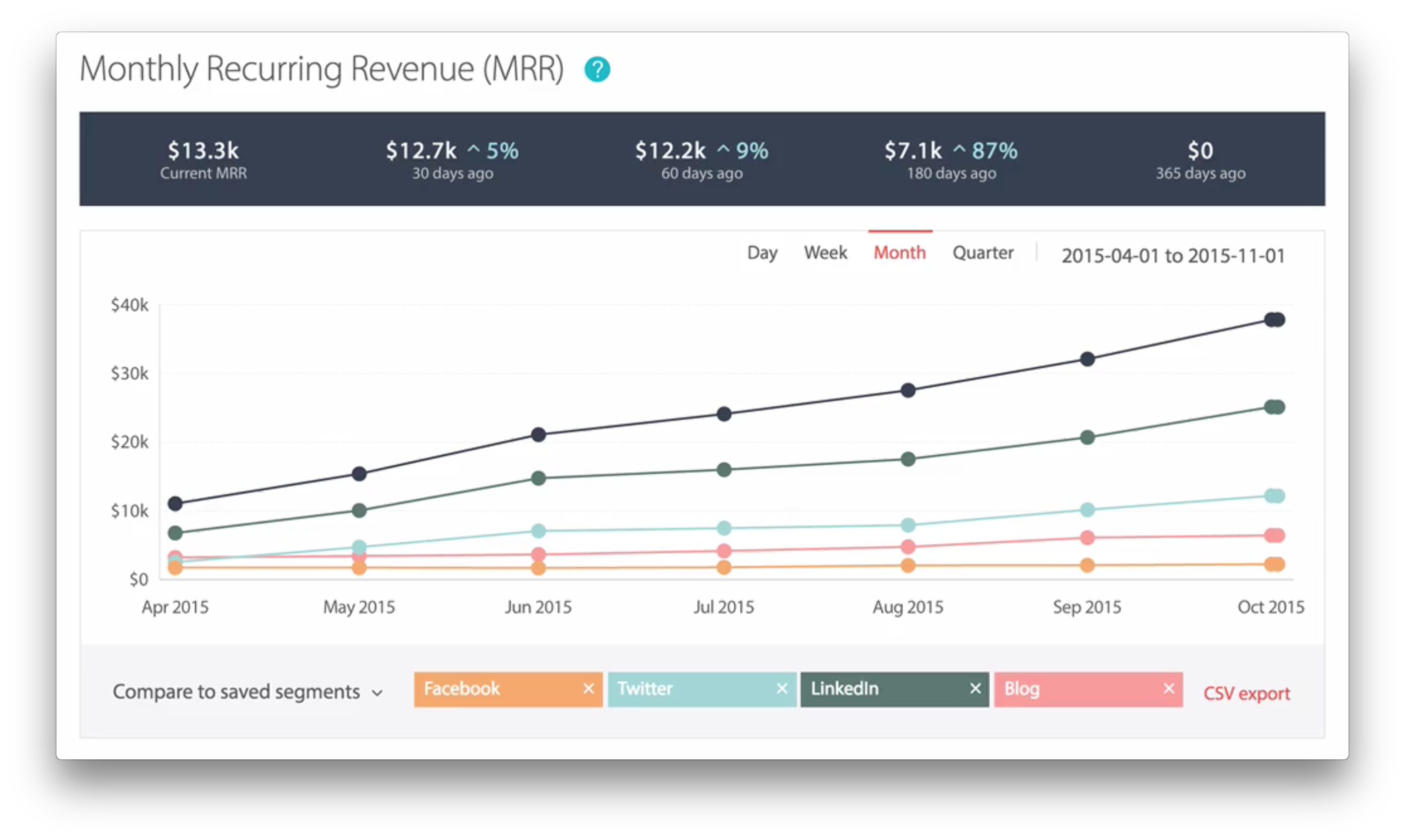Select the Day granularity option
The image size is (1405, 840).
tap(762, 252)
